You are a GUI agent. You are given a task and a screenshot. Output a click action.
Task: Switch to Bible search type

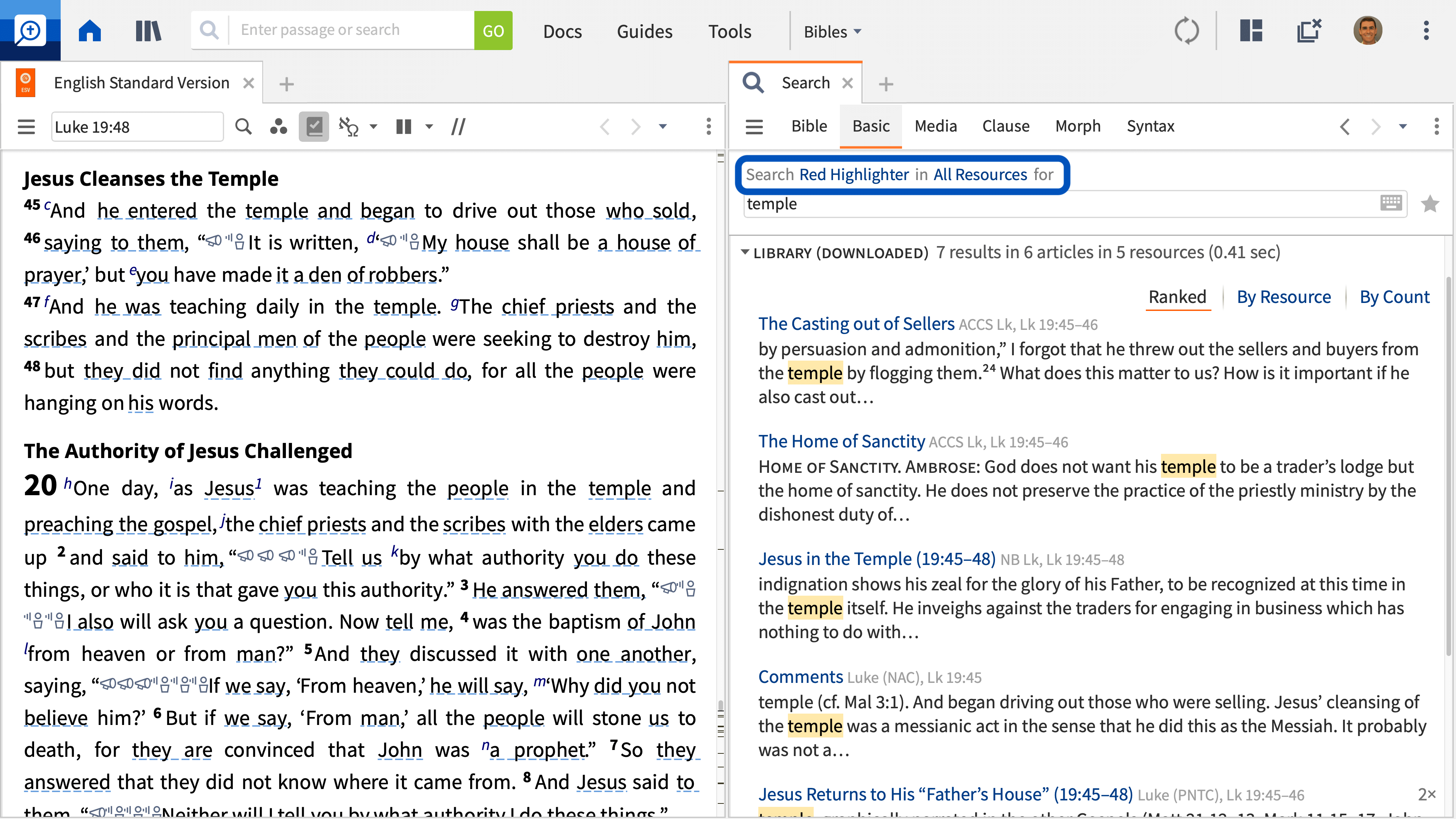click(809, 126)
